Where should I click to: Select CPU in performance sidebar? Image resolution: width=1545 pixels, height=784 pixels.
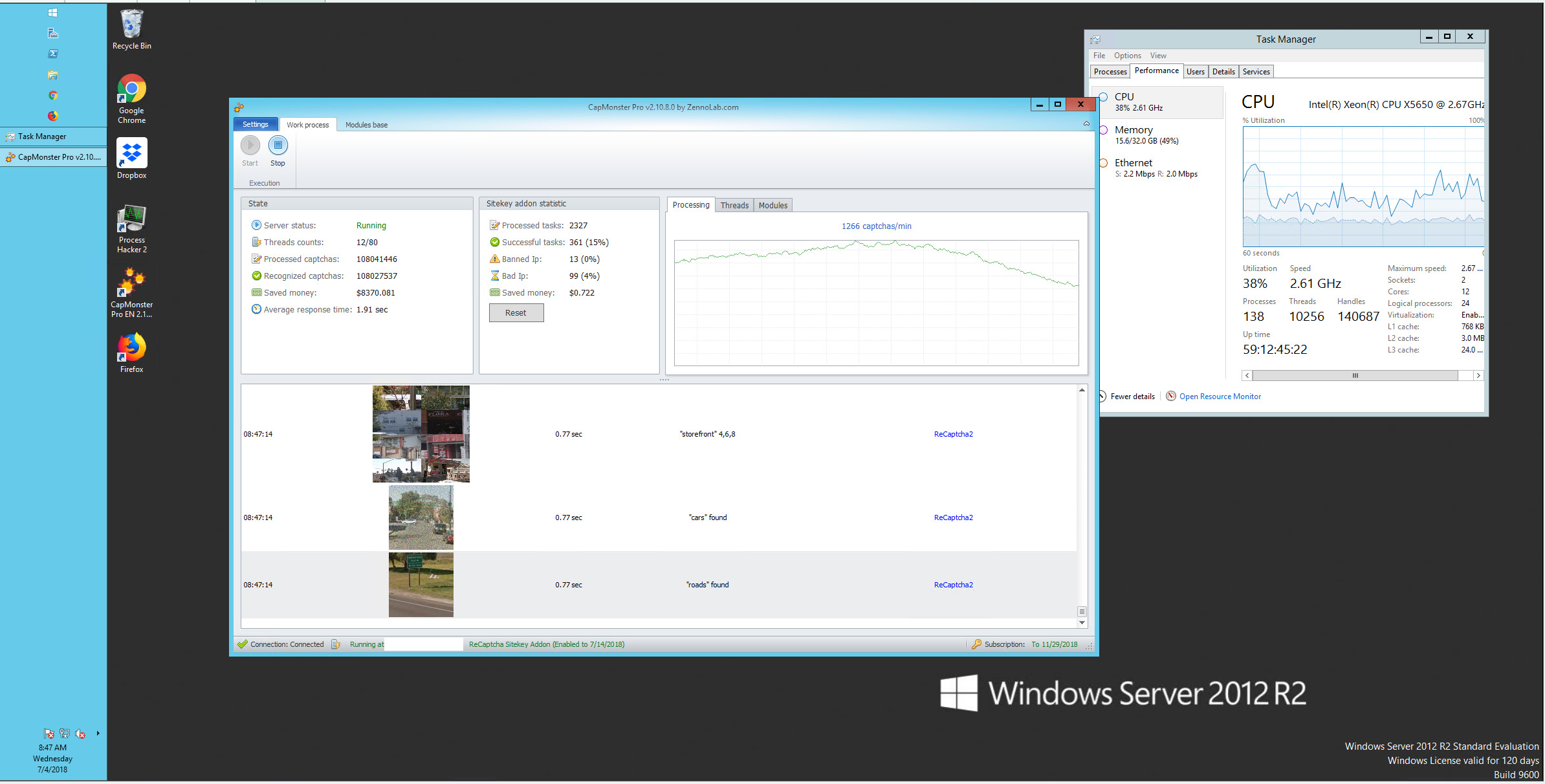pos(1161,102)
